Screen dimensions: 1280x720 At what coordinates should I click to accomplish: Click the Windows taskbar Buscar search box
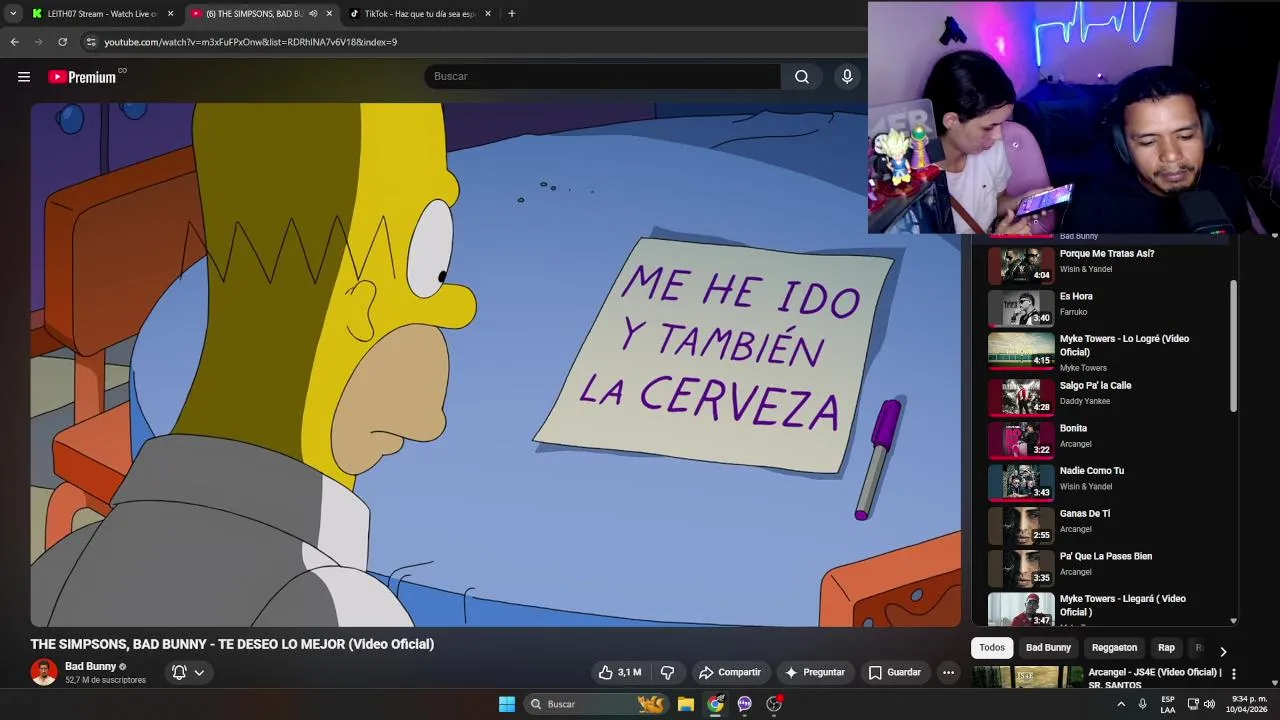point(596,704)
